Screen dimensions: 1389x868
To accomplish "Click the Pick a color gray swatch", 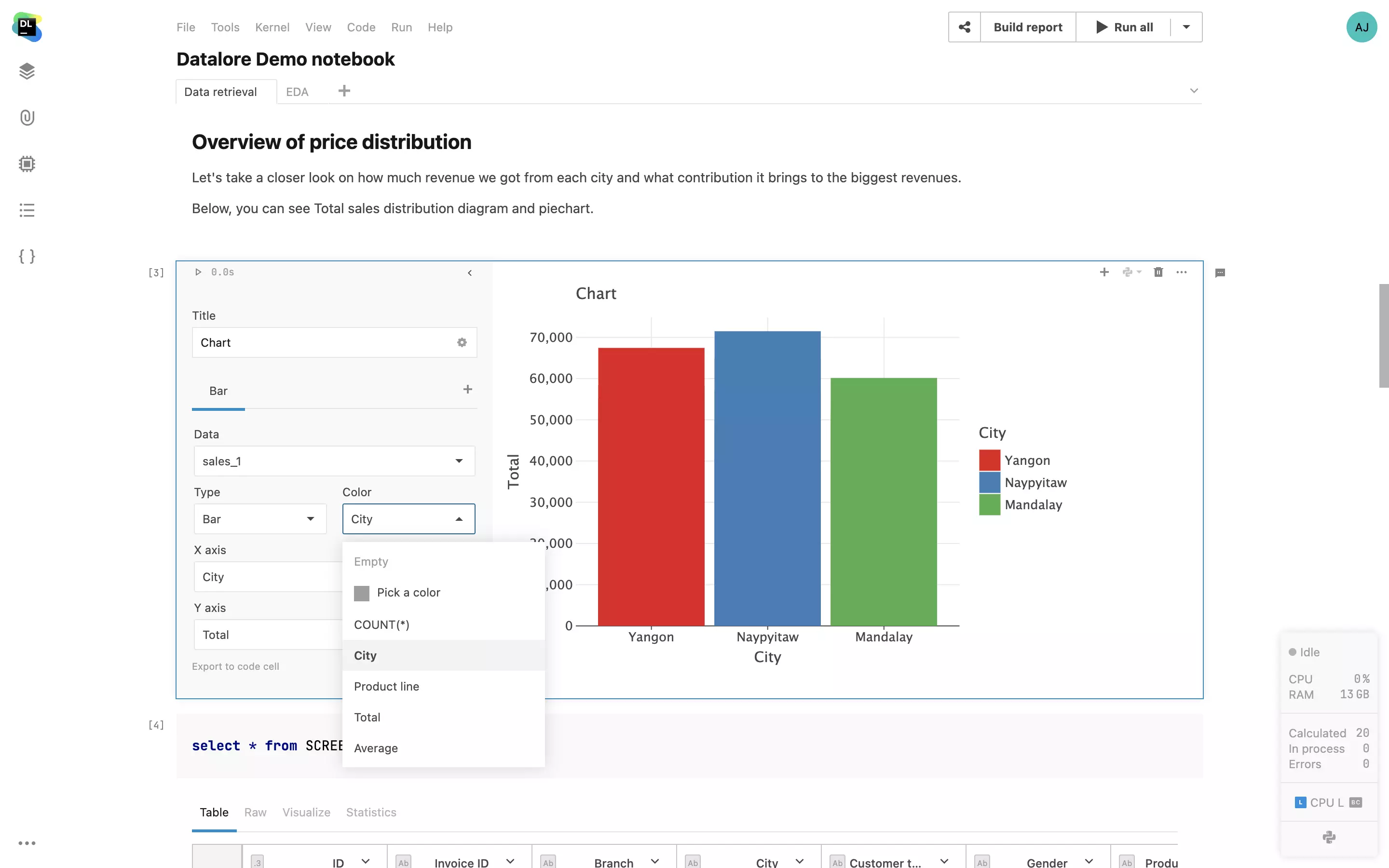I will coord(362,593).
